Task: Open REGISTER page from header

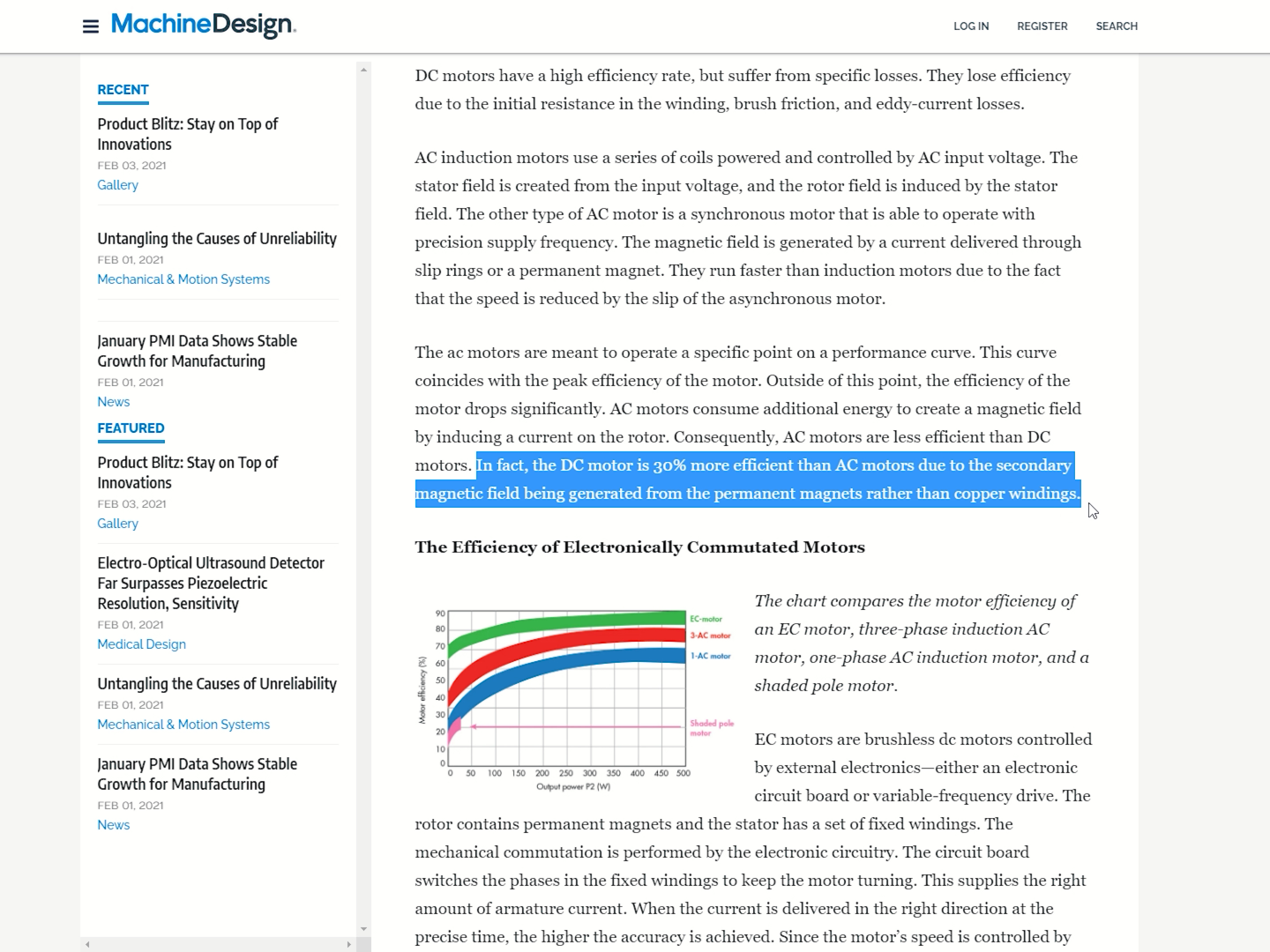Action: [x=1042, y=26]
